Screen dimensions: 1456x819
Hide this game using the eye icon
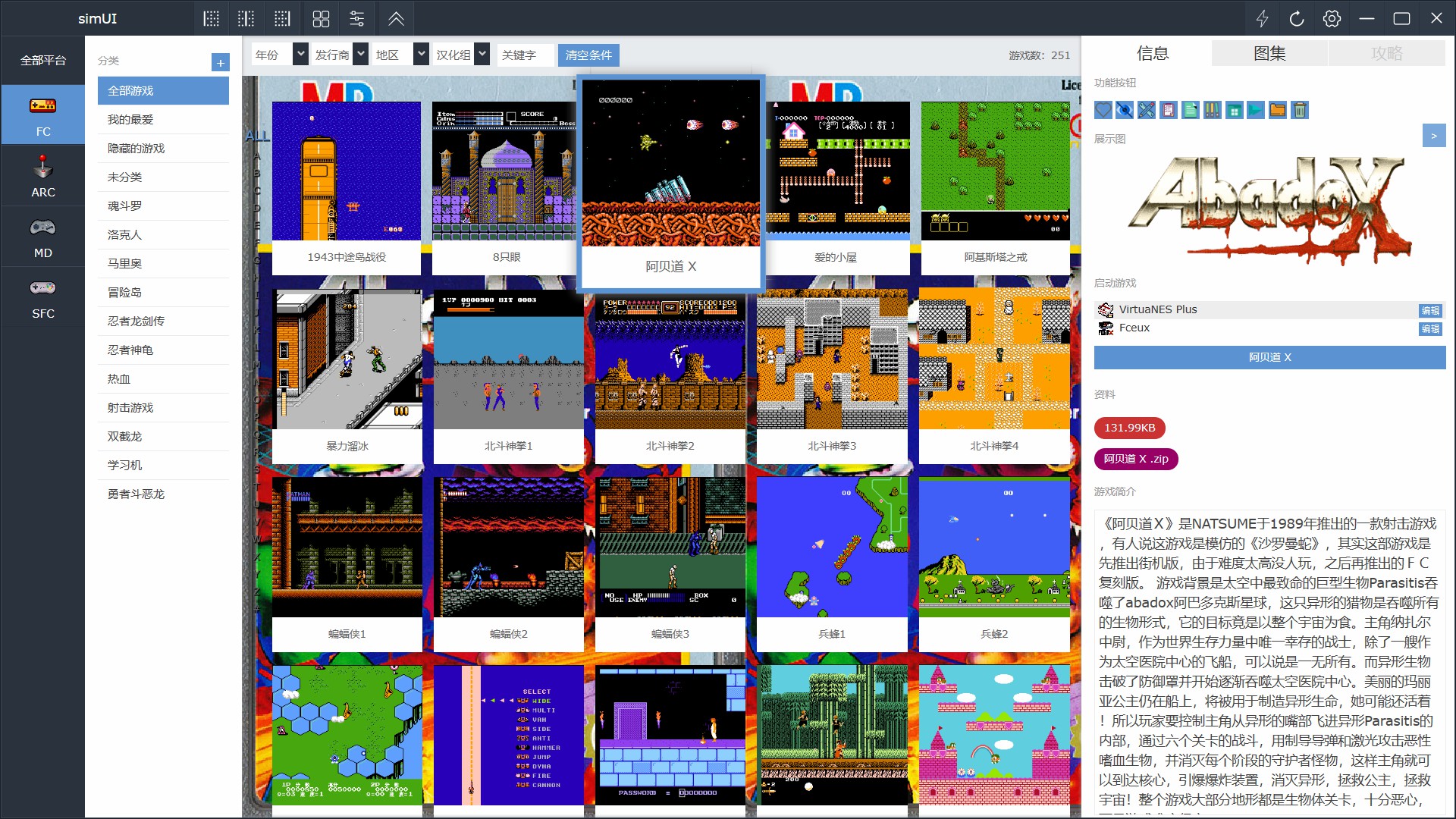pos(1125,110)
